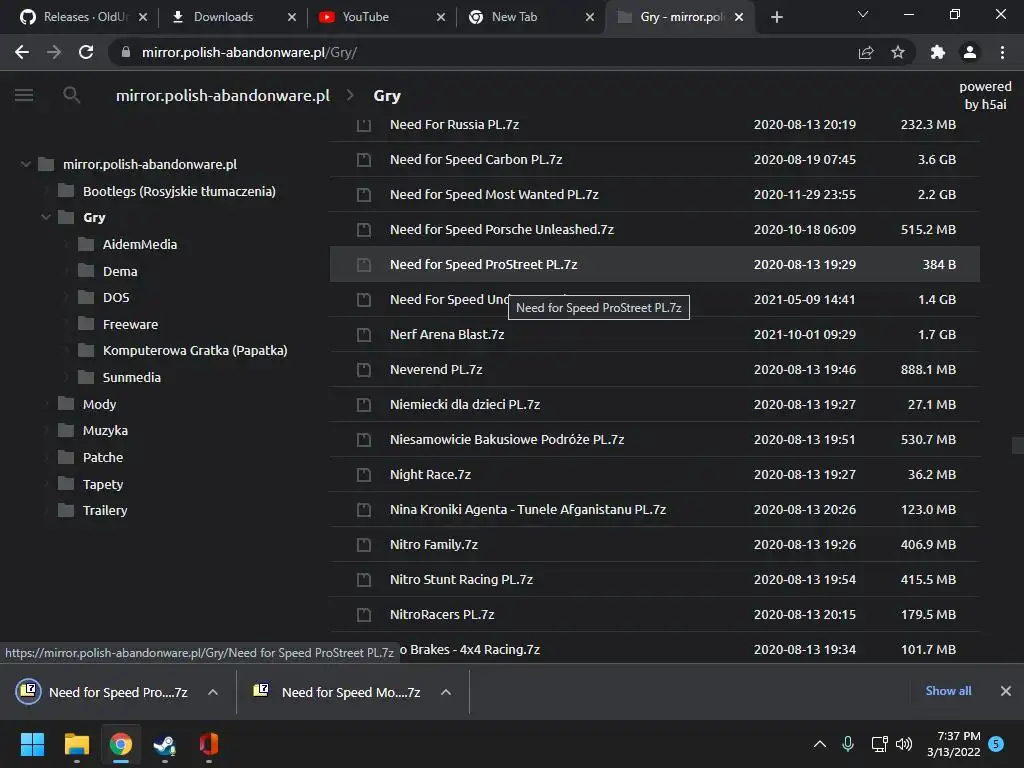
Task: Open Need for Speed ProStreet PL.7z
Action: pos(483,264)
